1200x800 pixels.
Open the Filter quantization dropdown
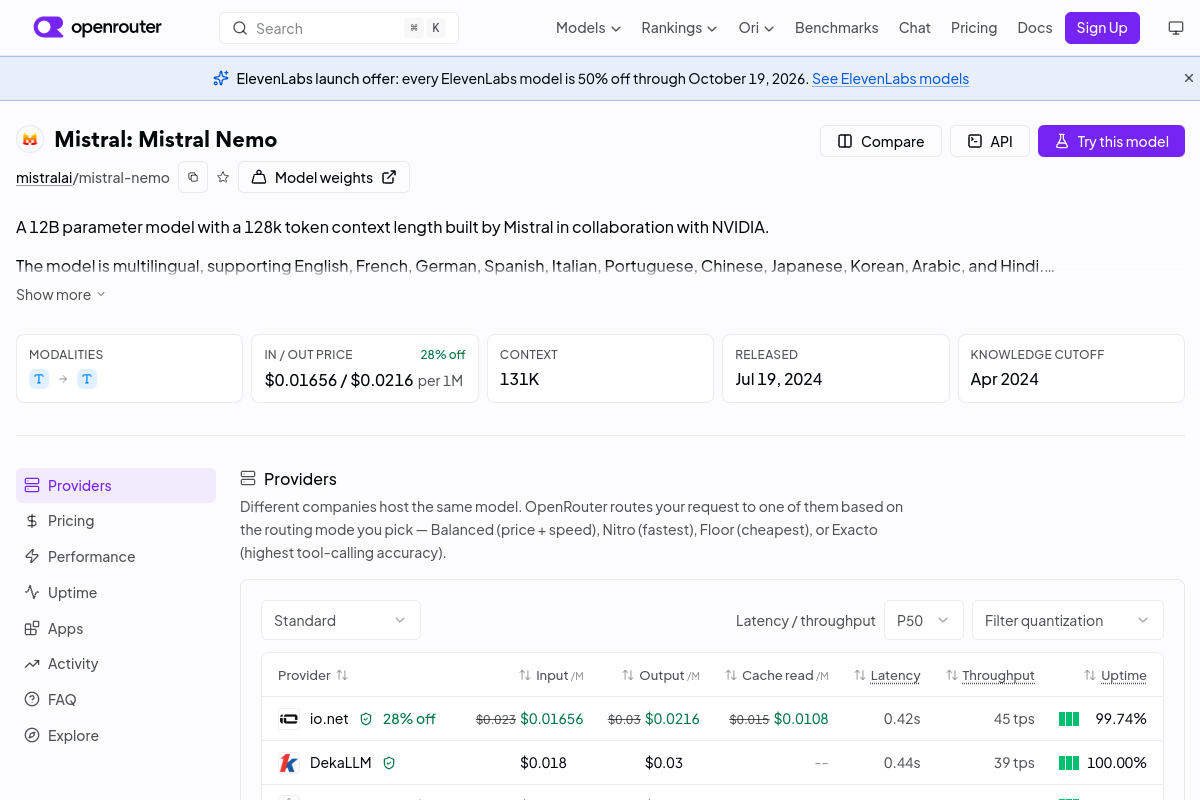(1068, 620)
